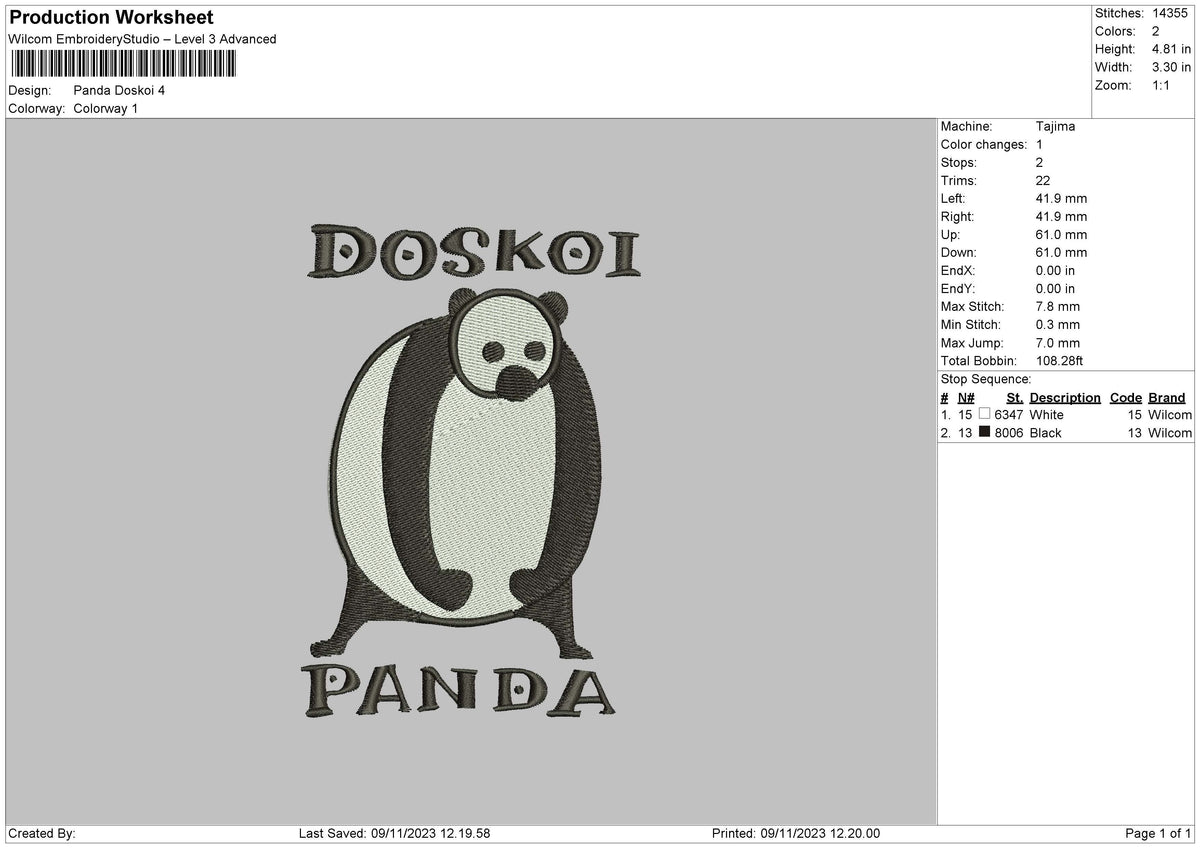
Task: Click the Max Jump value '7.0 mm'
Action: pos(1058,343)
